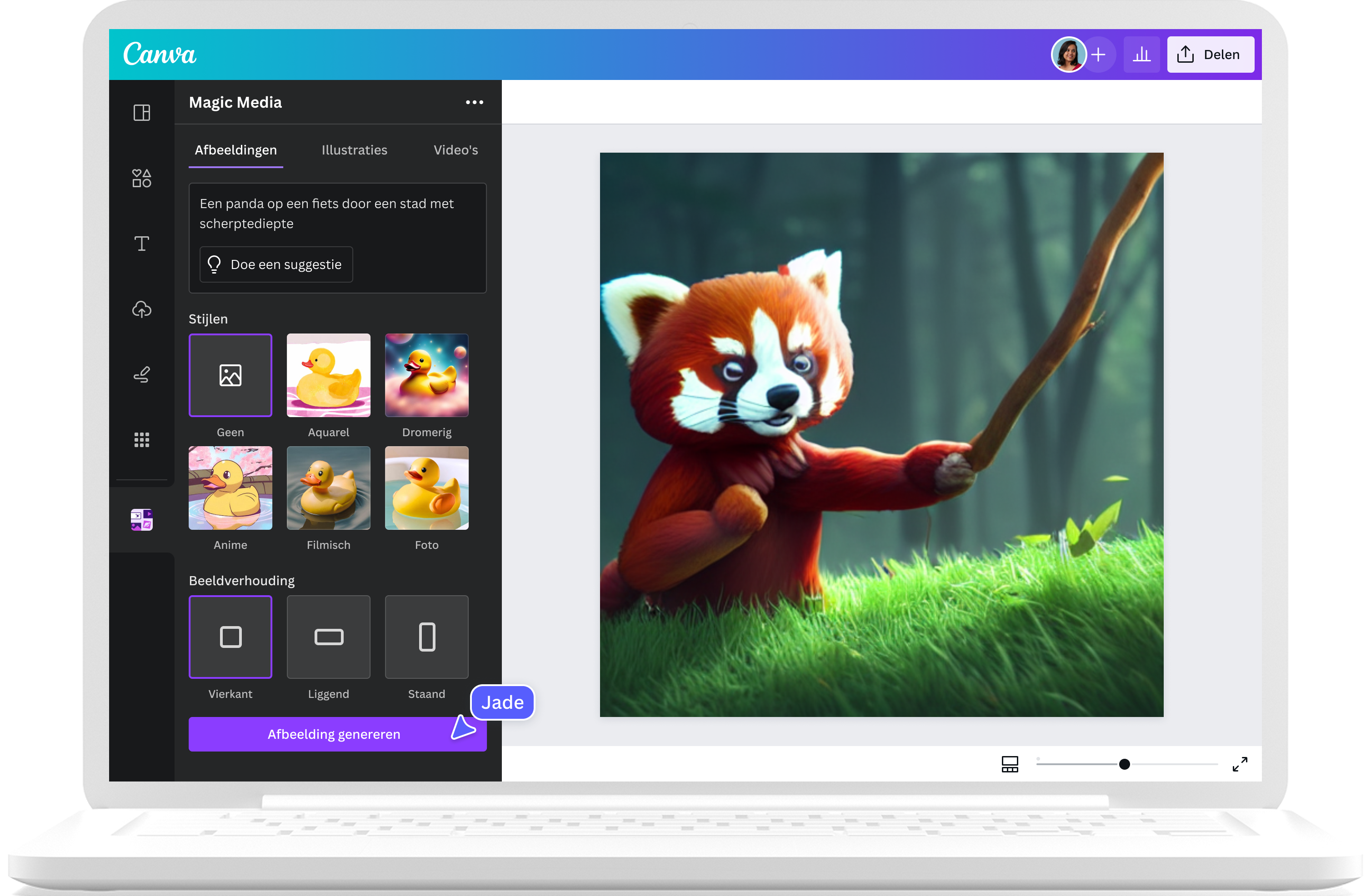Click the Uploads cloud icon
Screen dimensions: 1371x896
(x=141, y=309)
